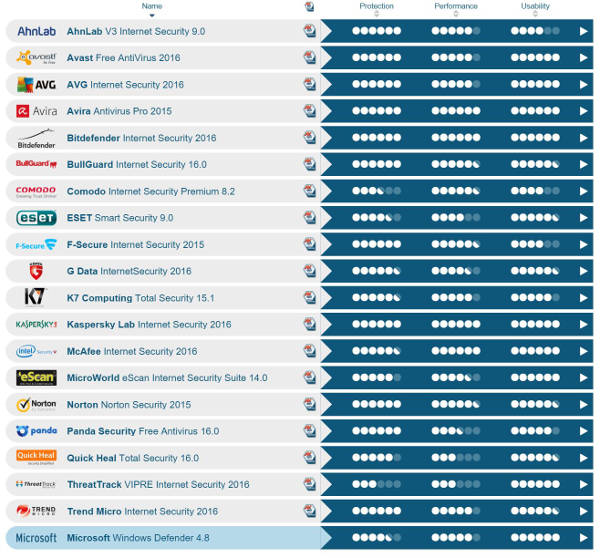The width and height of the screenshot is (600, 558).
Task: Click the Norton logo icon
Action: click(x=36, y=404)
